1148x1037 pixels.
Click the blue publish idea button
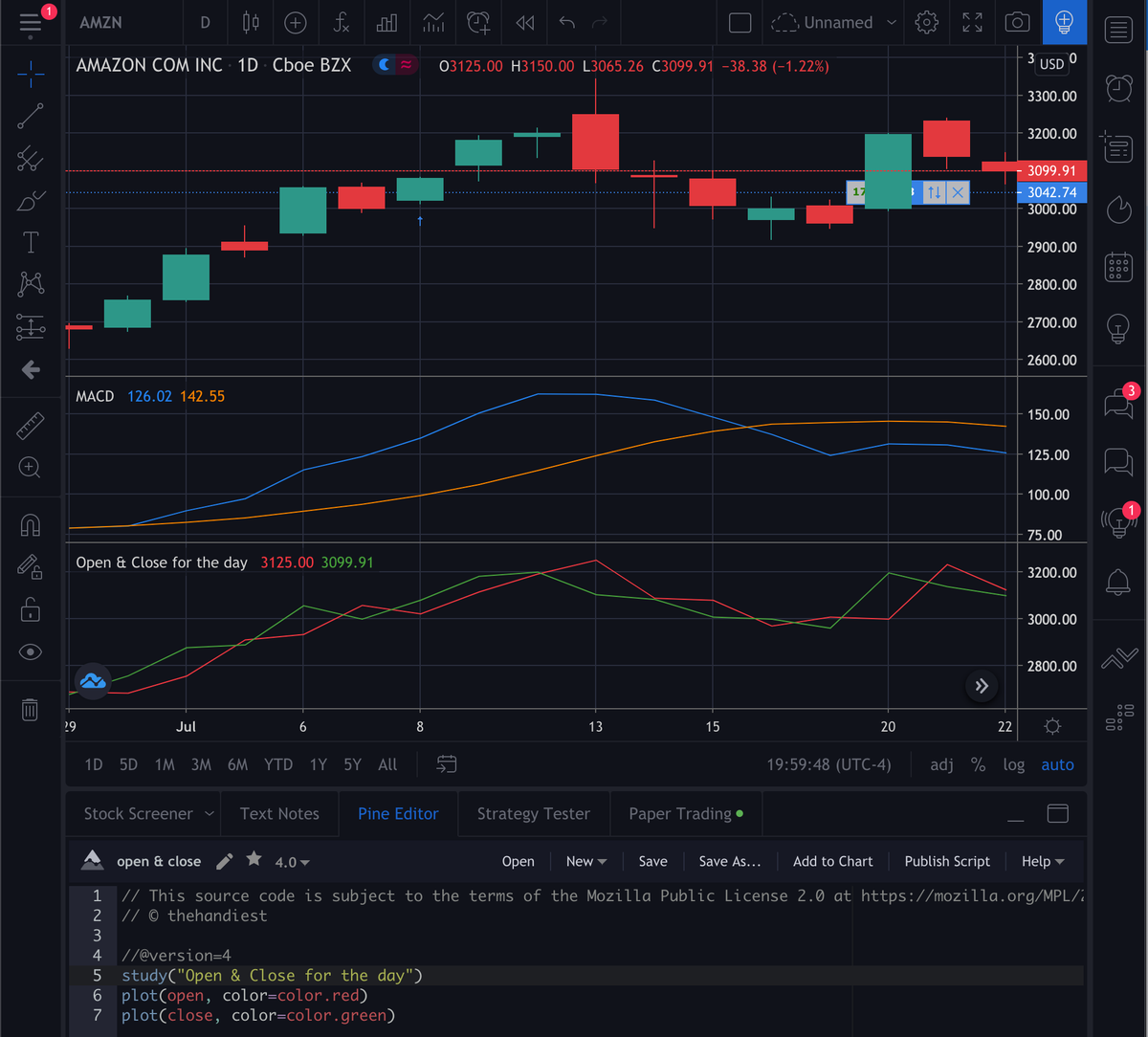click(1064, 22)
